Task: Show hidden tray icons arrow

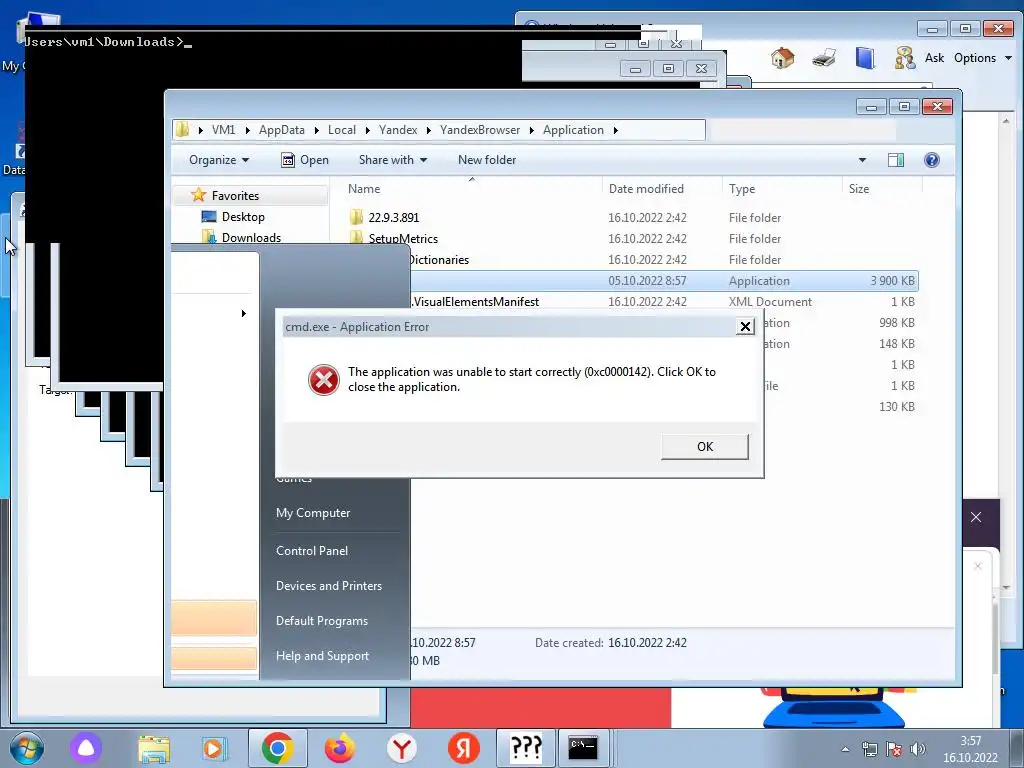Action: (845, 749)
